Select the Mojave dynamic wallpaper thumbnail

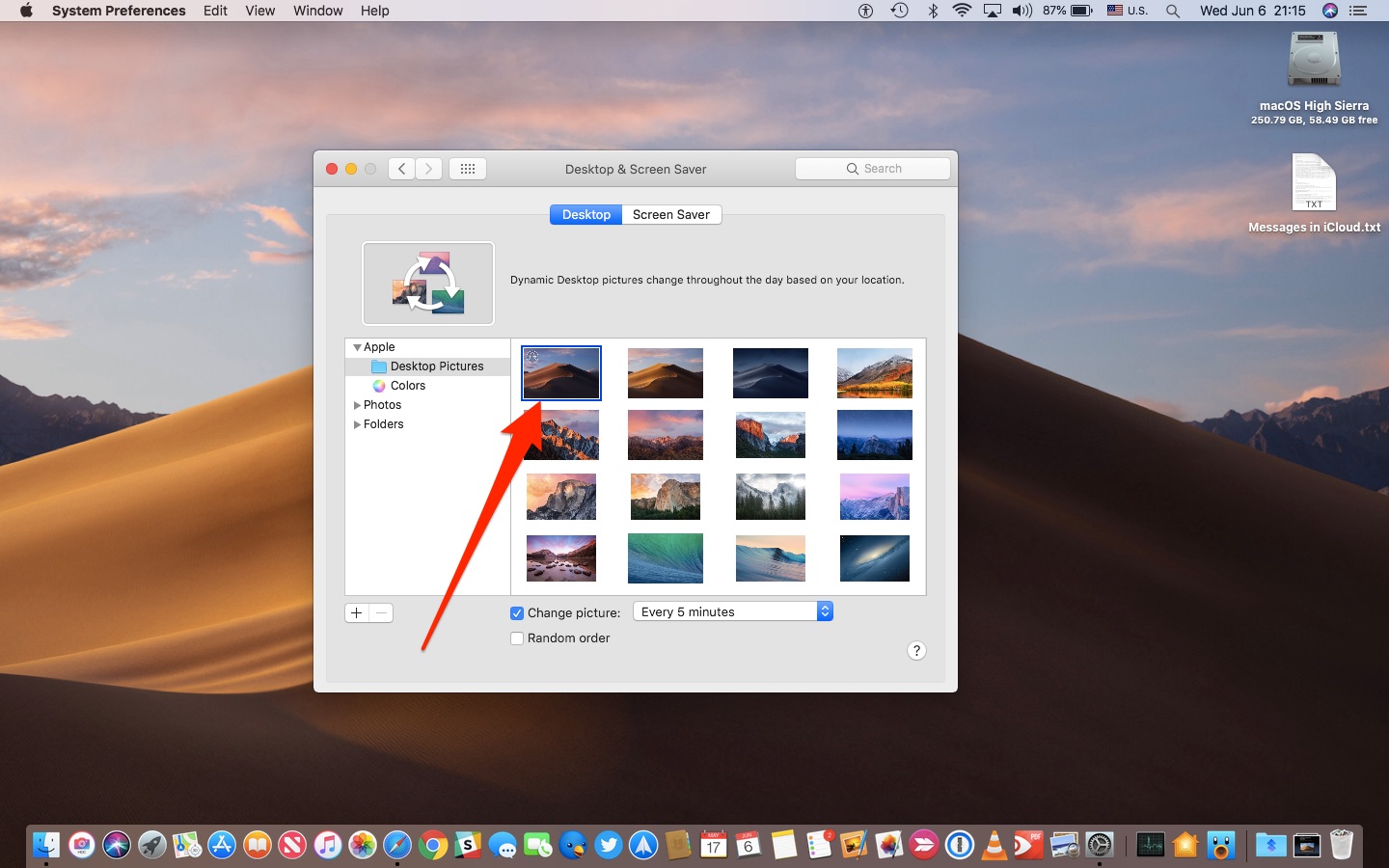[x=560, y=372]
